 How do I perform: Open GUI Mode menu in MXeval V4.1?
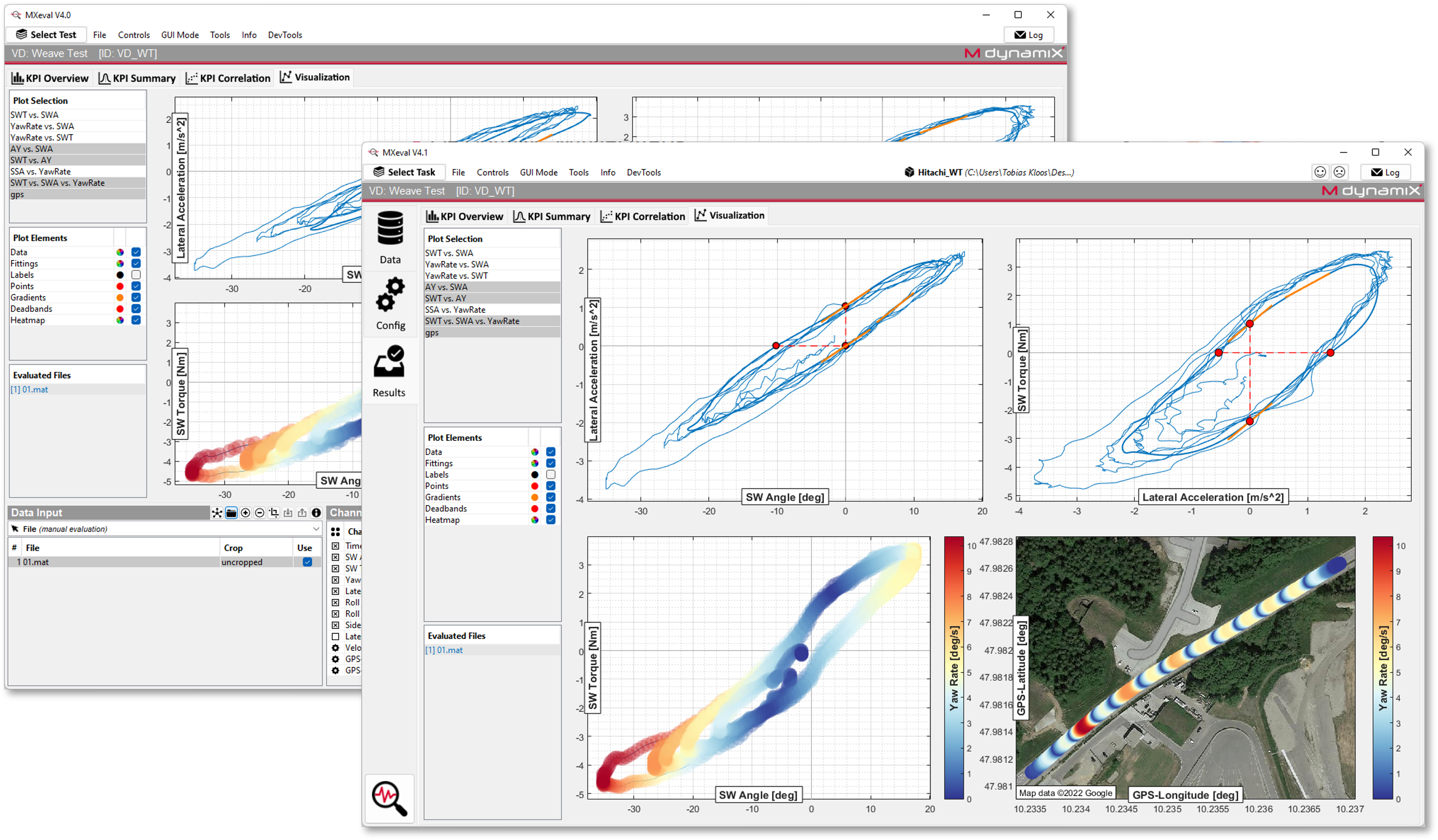(x=539, y=172)
